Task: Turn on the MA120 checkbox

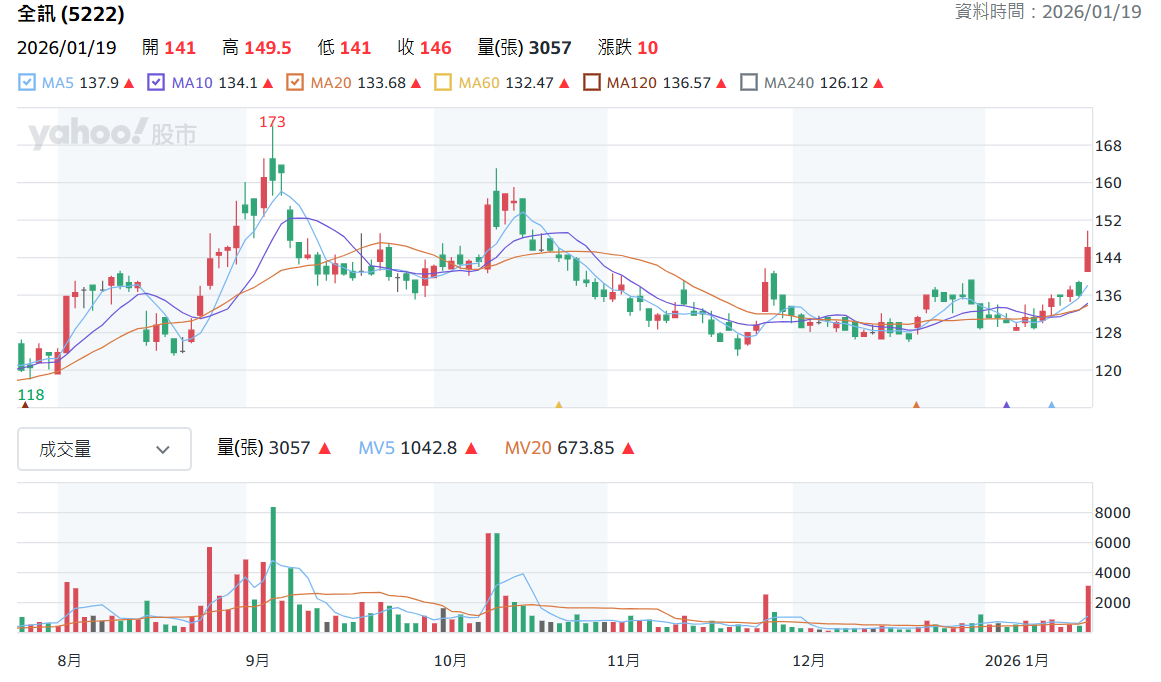Action: pyautogui.click(x=592, y=82)
